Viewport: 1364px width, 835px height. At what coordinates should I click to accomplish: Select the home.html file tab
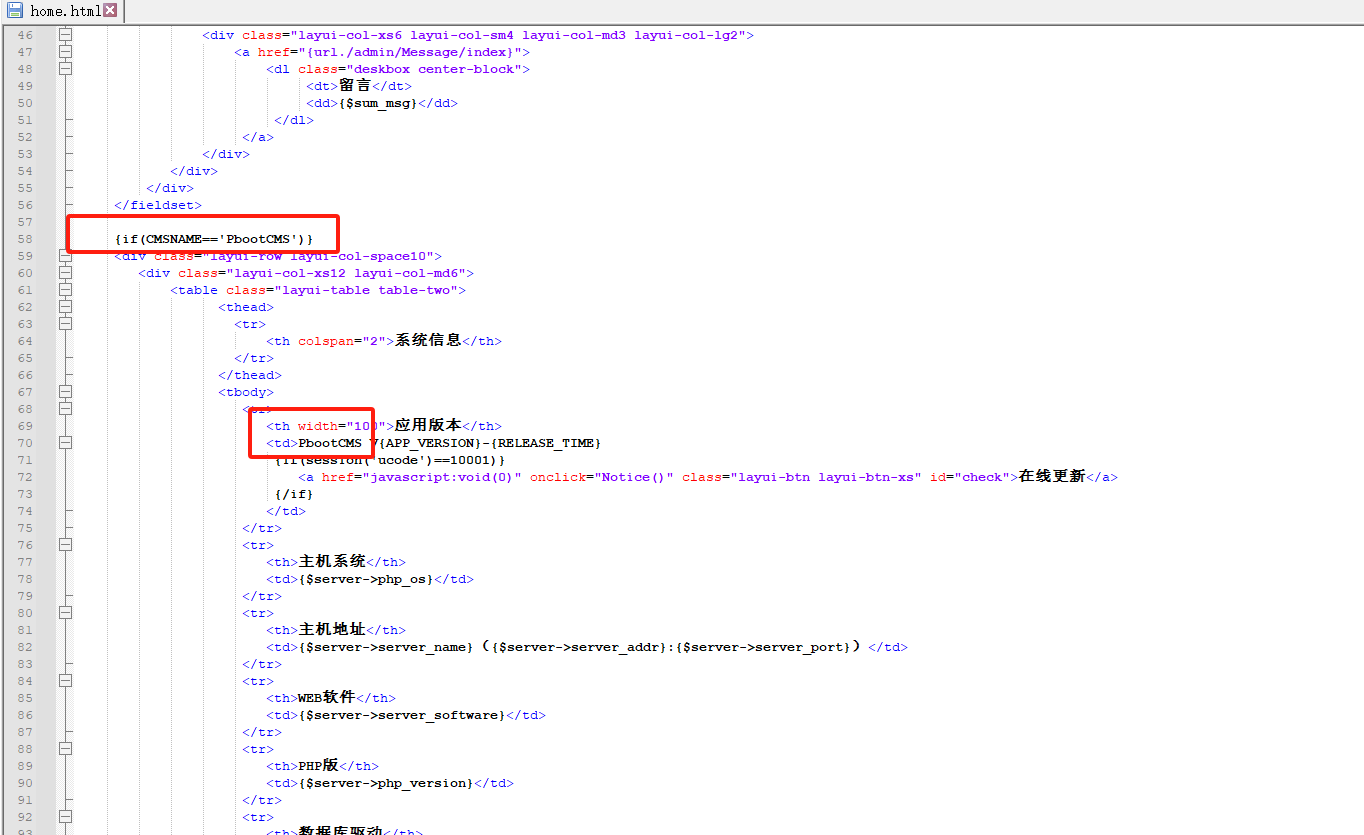pos(65,11)
